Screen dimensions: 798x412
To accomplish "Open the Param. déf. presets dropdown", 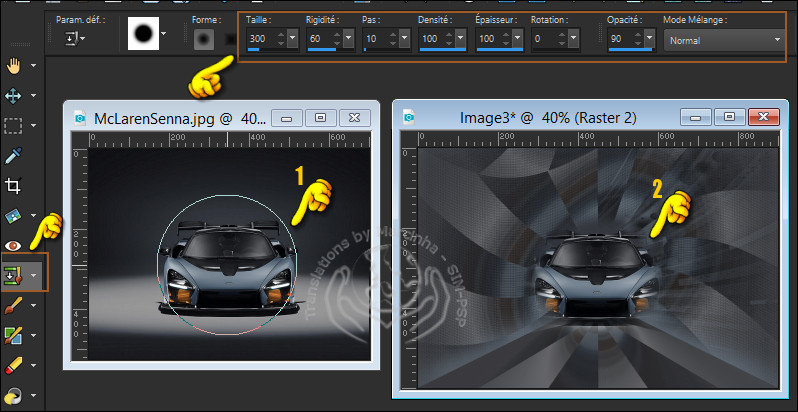I will [x=75, y=38].
